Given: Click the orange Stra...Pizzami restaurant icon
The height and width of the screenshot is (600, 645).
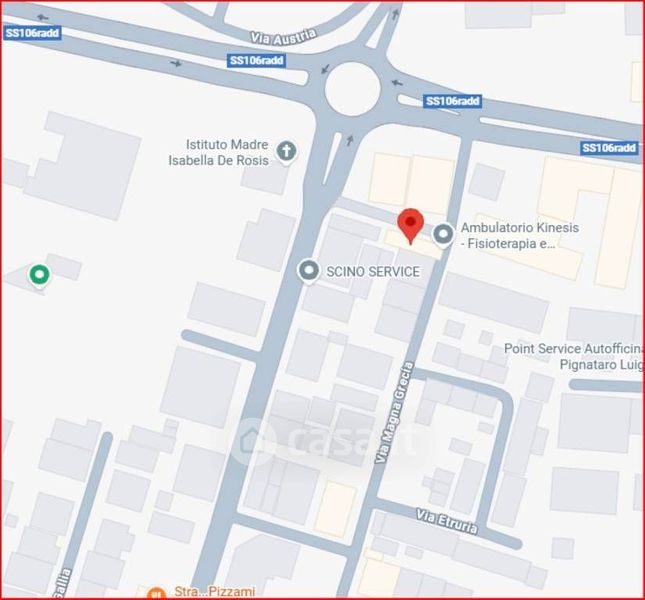Looking at the screenshot, I should click(x=156, y=593).
